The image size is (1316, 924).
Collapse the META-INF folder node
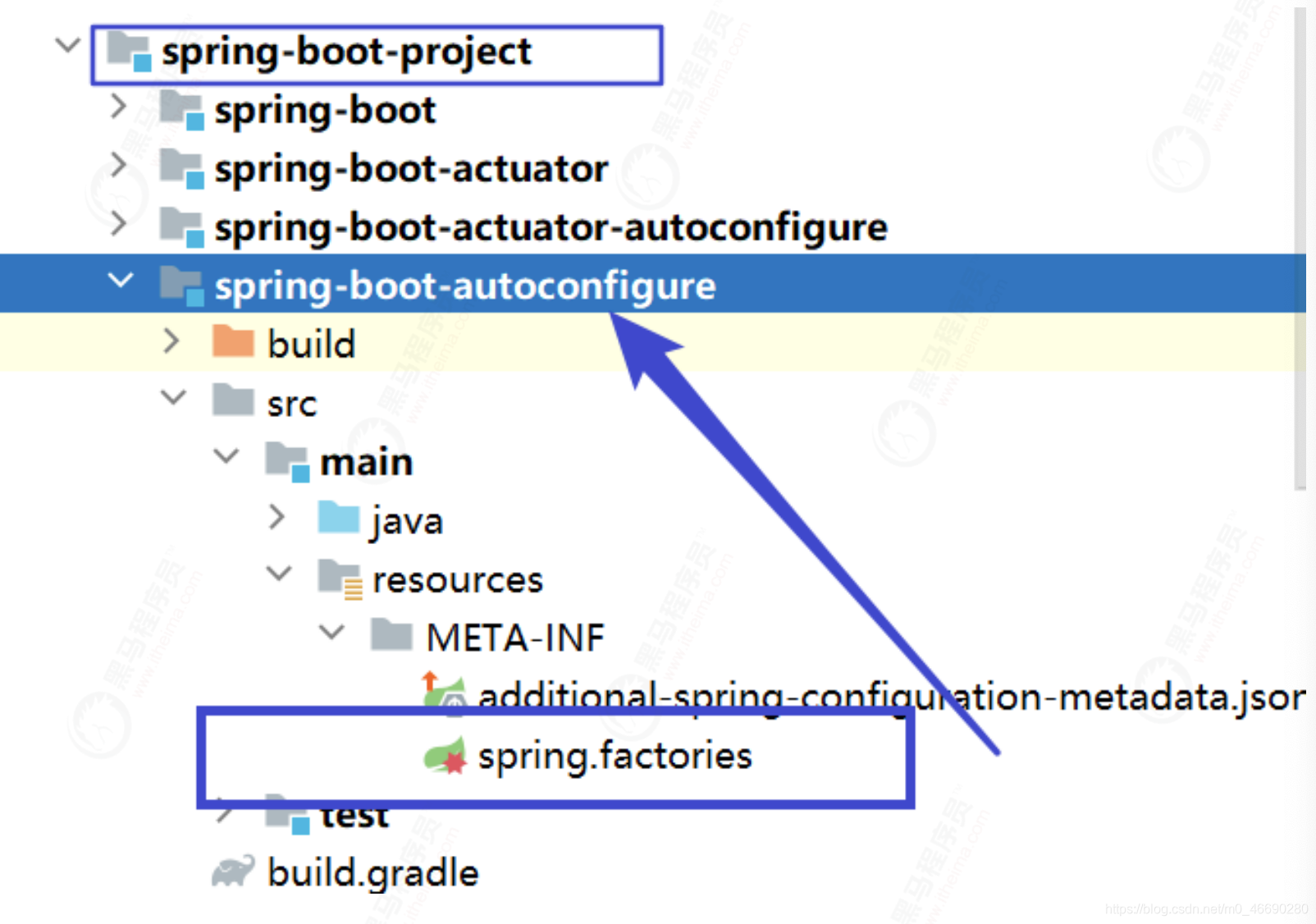click(x=331, y=633)
